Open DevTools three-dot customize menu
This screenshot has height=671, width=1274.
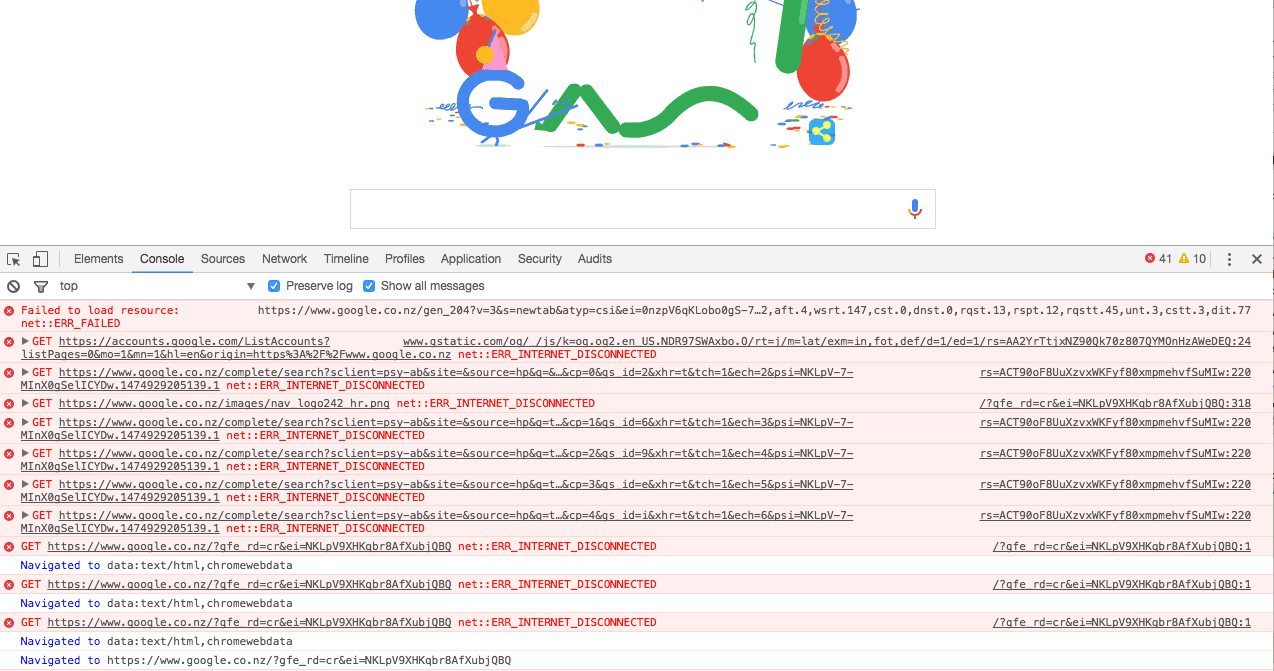coord(1230,259)
